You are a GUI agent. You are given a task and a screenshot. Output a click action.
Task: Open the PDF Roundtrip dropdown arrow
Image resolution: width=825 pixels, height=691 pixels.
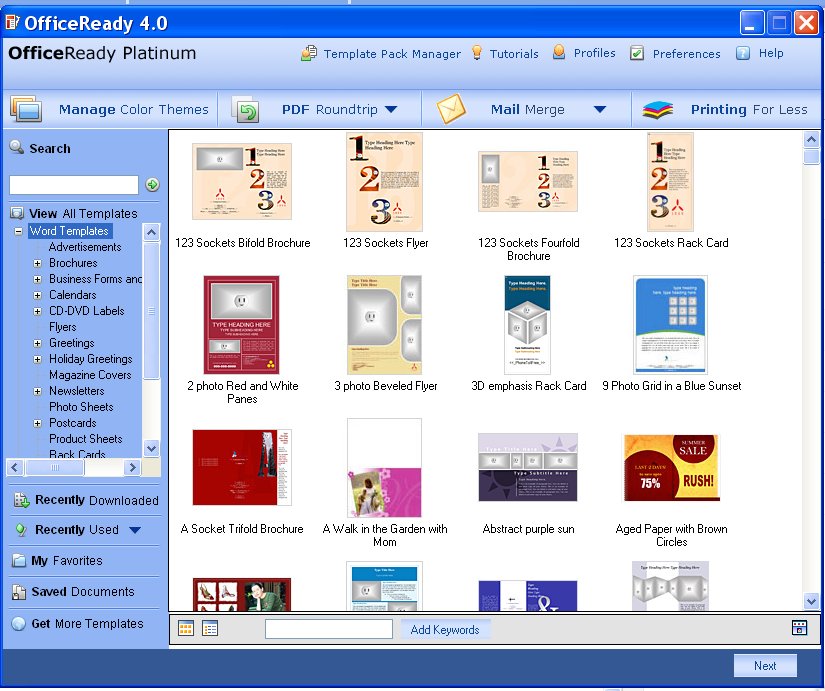coord(390,109)
